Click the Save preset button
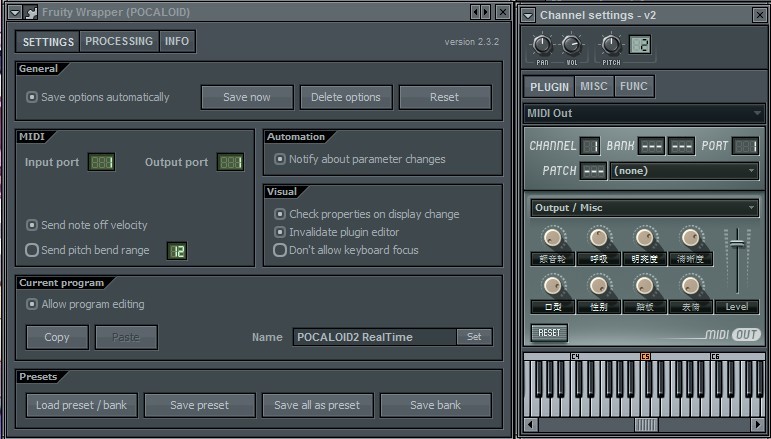This screenshot has width=771, height=439. pyautogui.click(x=200, y=405)
